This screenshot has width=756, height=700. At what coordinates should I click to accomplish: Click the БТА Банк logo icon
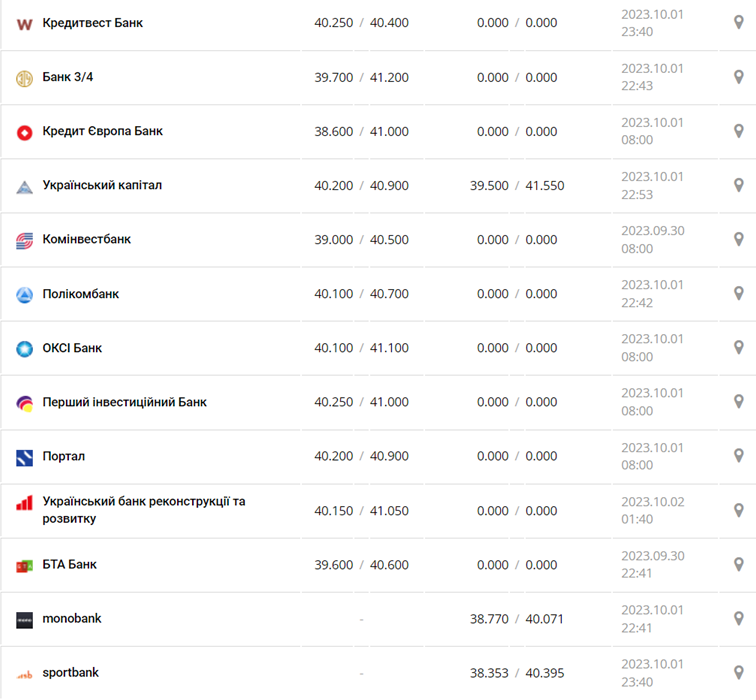click(25, 565)
